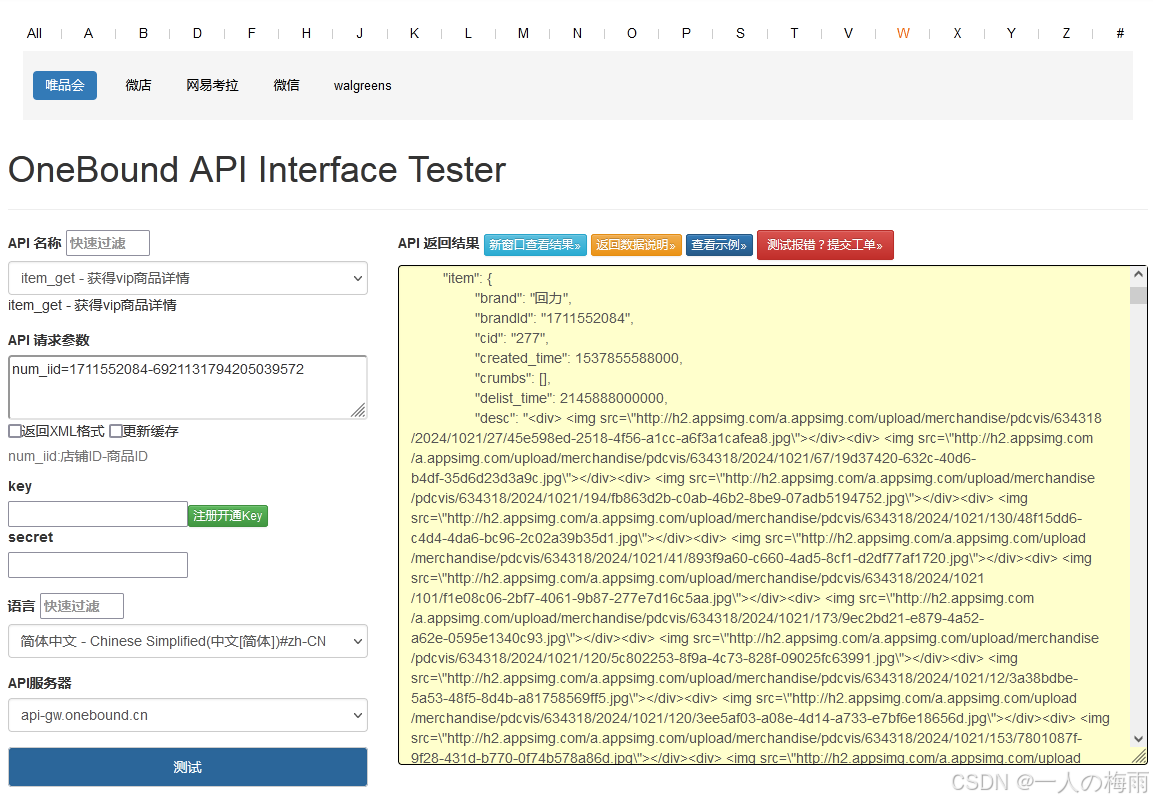Open the item_get API name dropdown
Viewport: 1153px width, 802px height.
click(188, 278)
